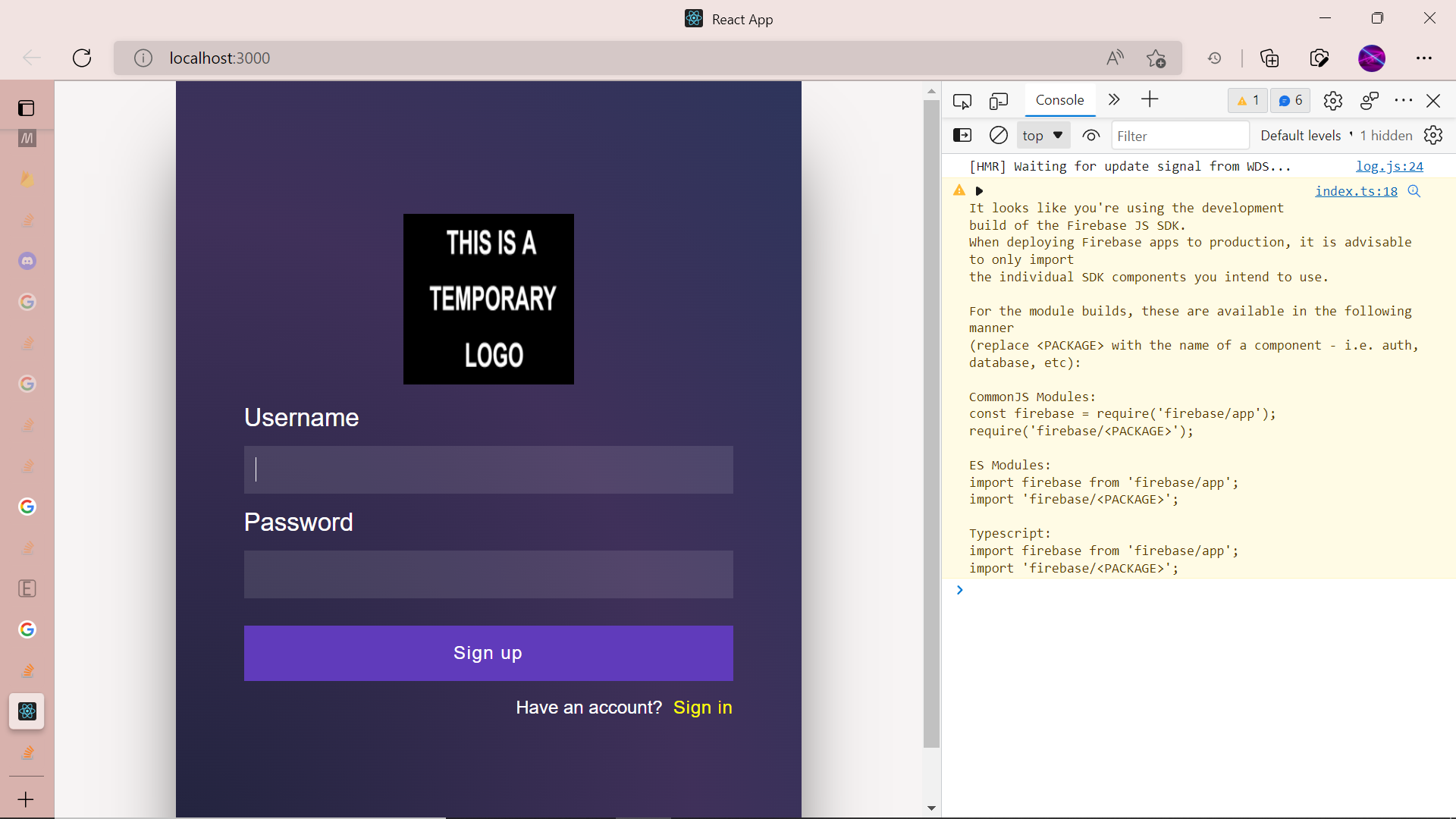Viewport: 1456px width, 819px height.
Task: Select the React App tab in sidebar
Action: 27,711
